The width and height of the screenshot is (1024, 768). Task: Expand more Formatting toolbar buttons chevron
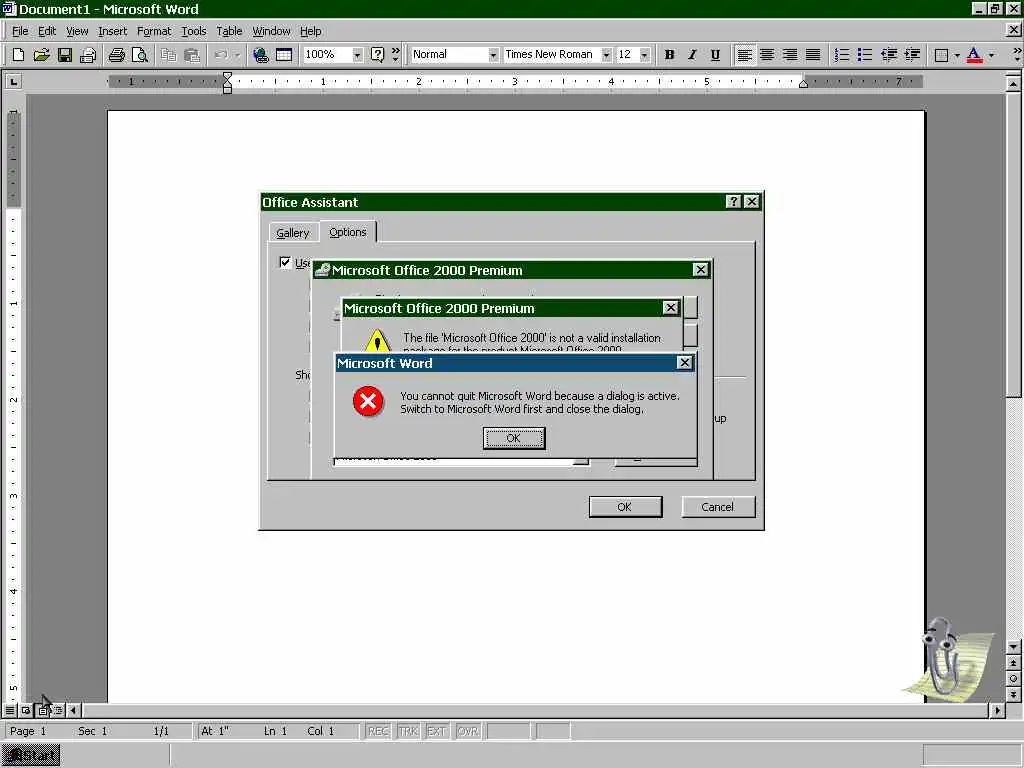(1016, 55)
